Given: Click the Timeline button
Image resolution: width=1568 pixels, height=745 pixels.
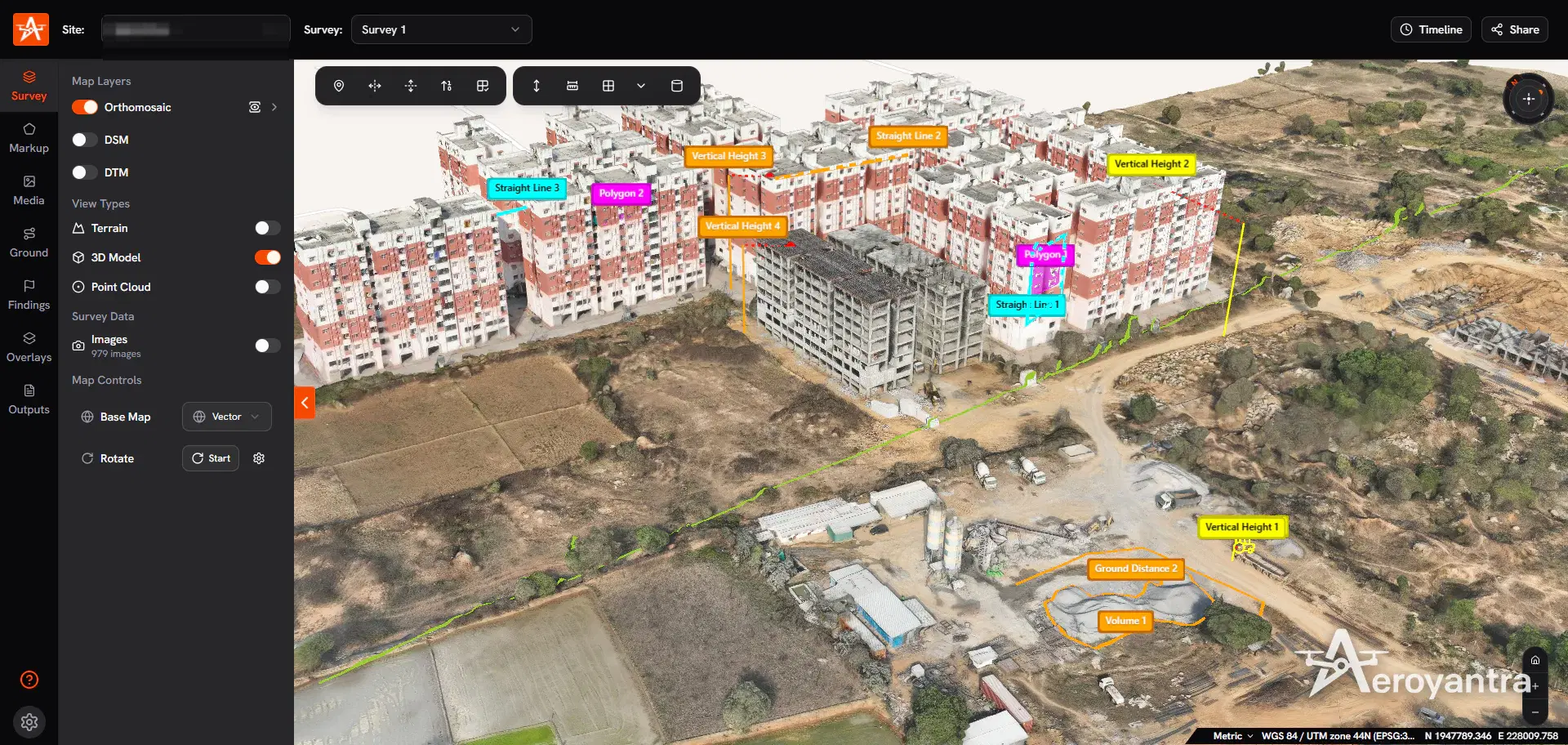Looking at the screenshot, I should coord(1431,29).
